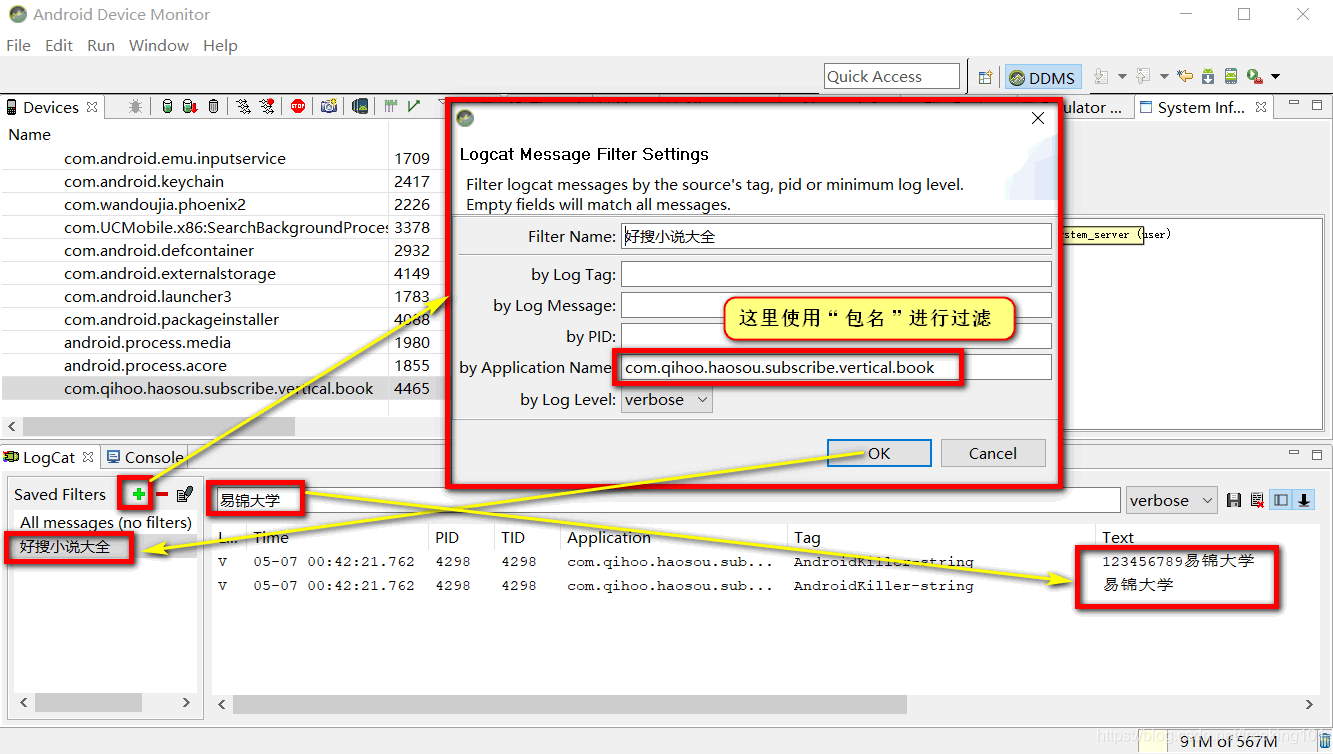Click the Open Perspective icon beside DDMS
Image resolution: width=1333 pixels, height=754 pixels.
tap(986, 77)
